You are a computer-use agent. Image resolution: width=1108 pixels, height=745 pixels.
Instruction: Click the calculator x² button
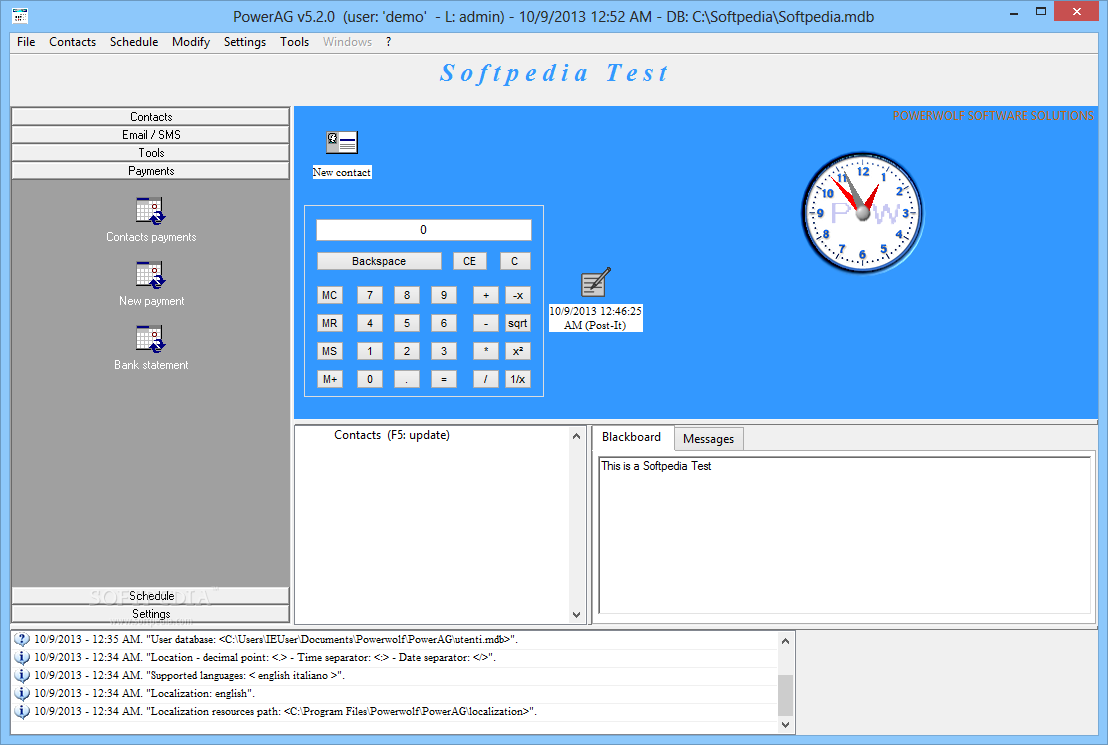517,351
